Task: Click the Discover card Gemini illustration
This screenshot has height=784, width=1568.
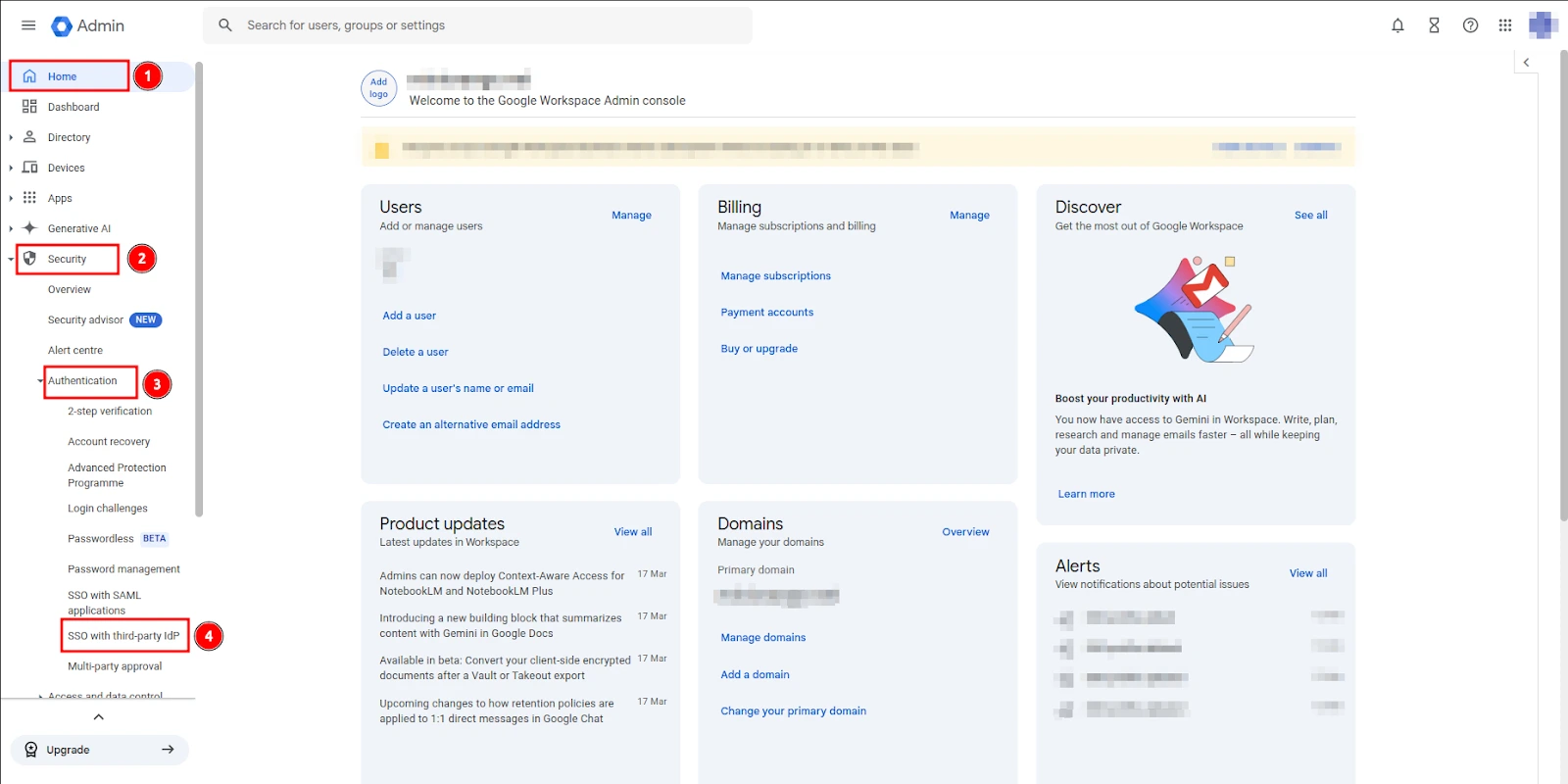Action: pyautogui.click(x=1195, y=310)
